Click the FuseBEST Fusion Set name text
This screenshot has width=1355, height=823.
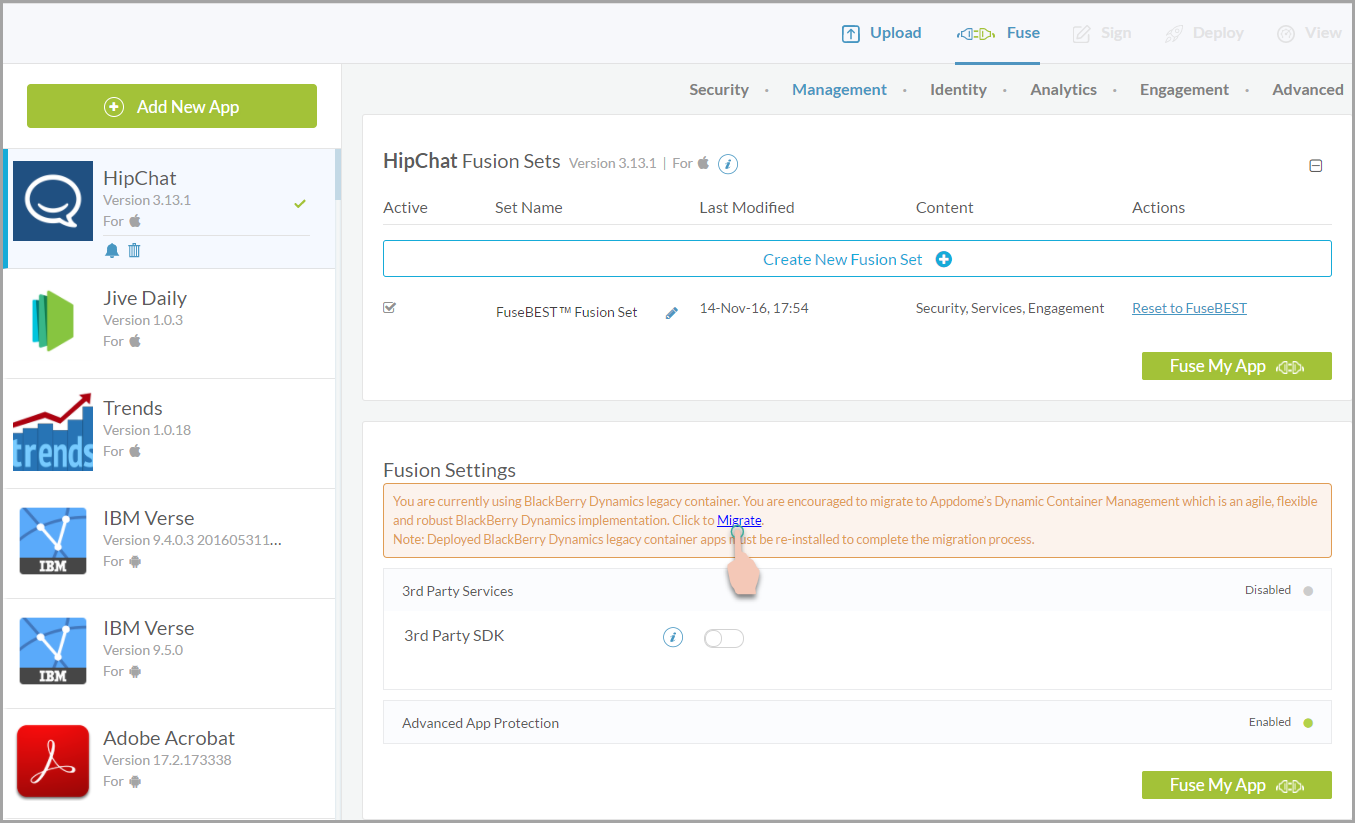pos(567,312)
